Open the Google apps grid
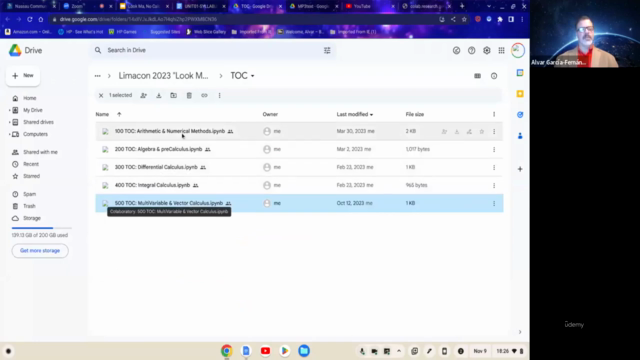The height and width of the screenshot is (360, 640). coord(501,51)
